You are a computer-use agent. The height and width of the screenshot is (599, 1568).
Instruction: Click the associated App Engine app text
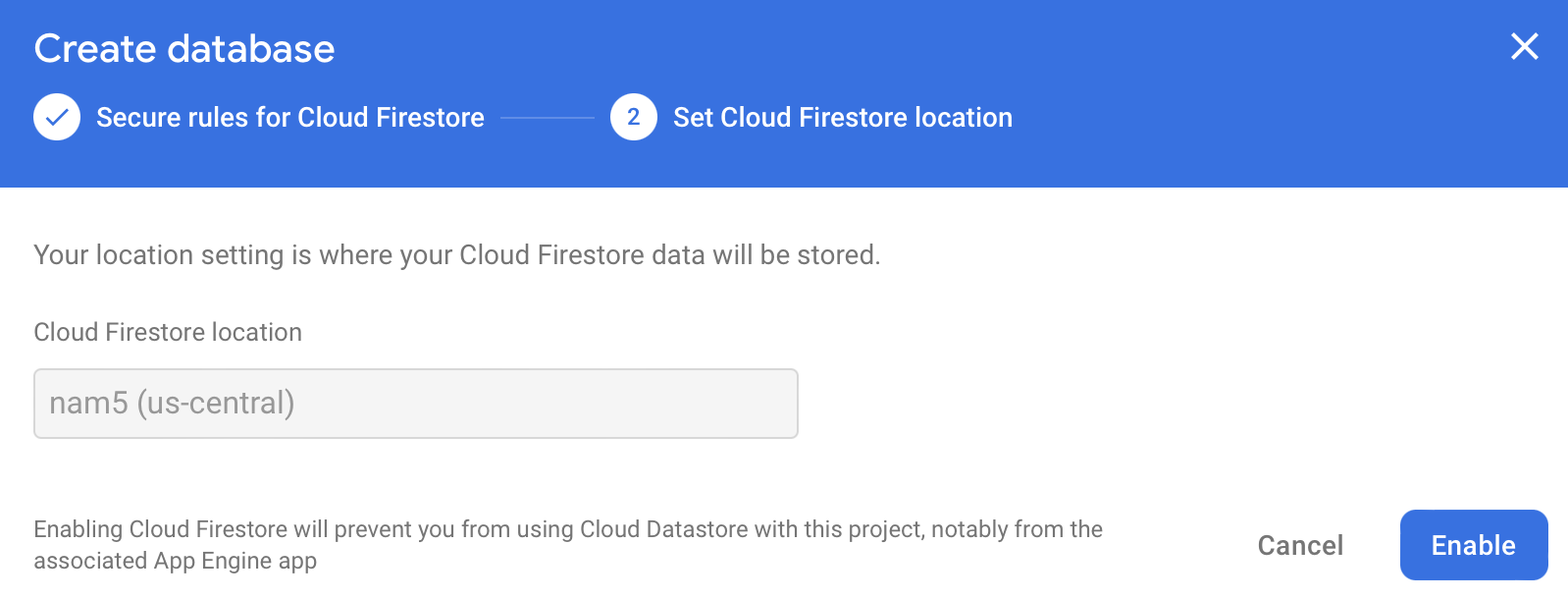pos(176,561)
